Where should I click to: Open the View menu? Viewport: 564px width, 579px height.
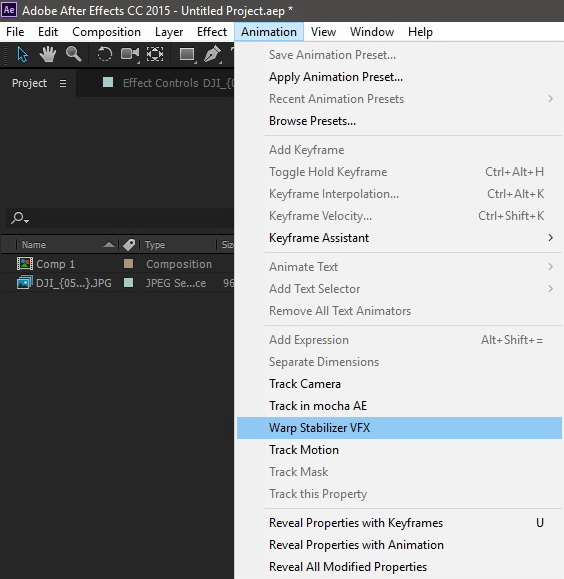click(x=323, y=32)
